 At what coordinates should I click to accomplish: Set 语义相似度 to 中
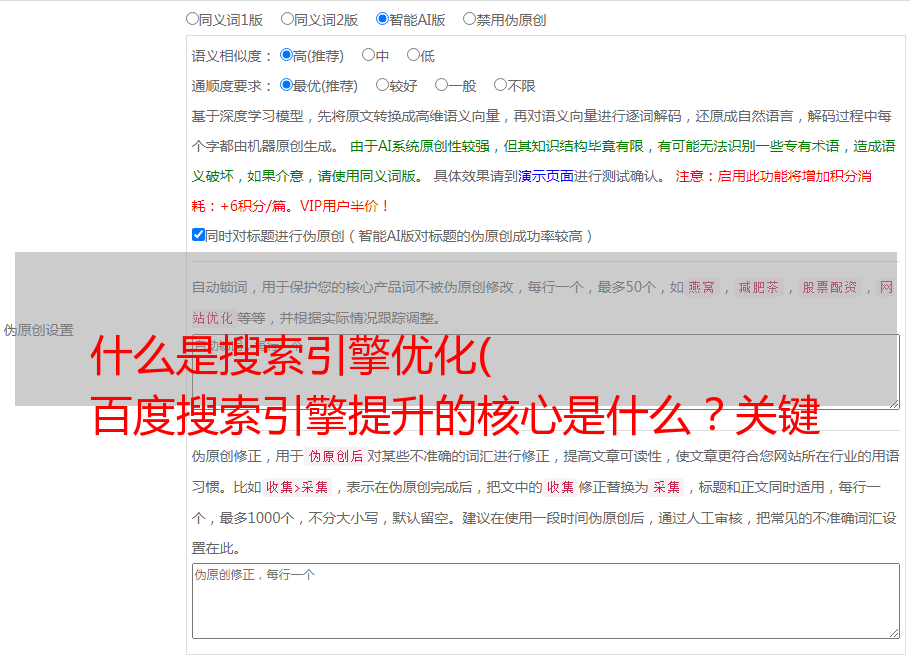(x=368, y=55)
